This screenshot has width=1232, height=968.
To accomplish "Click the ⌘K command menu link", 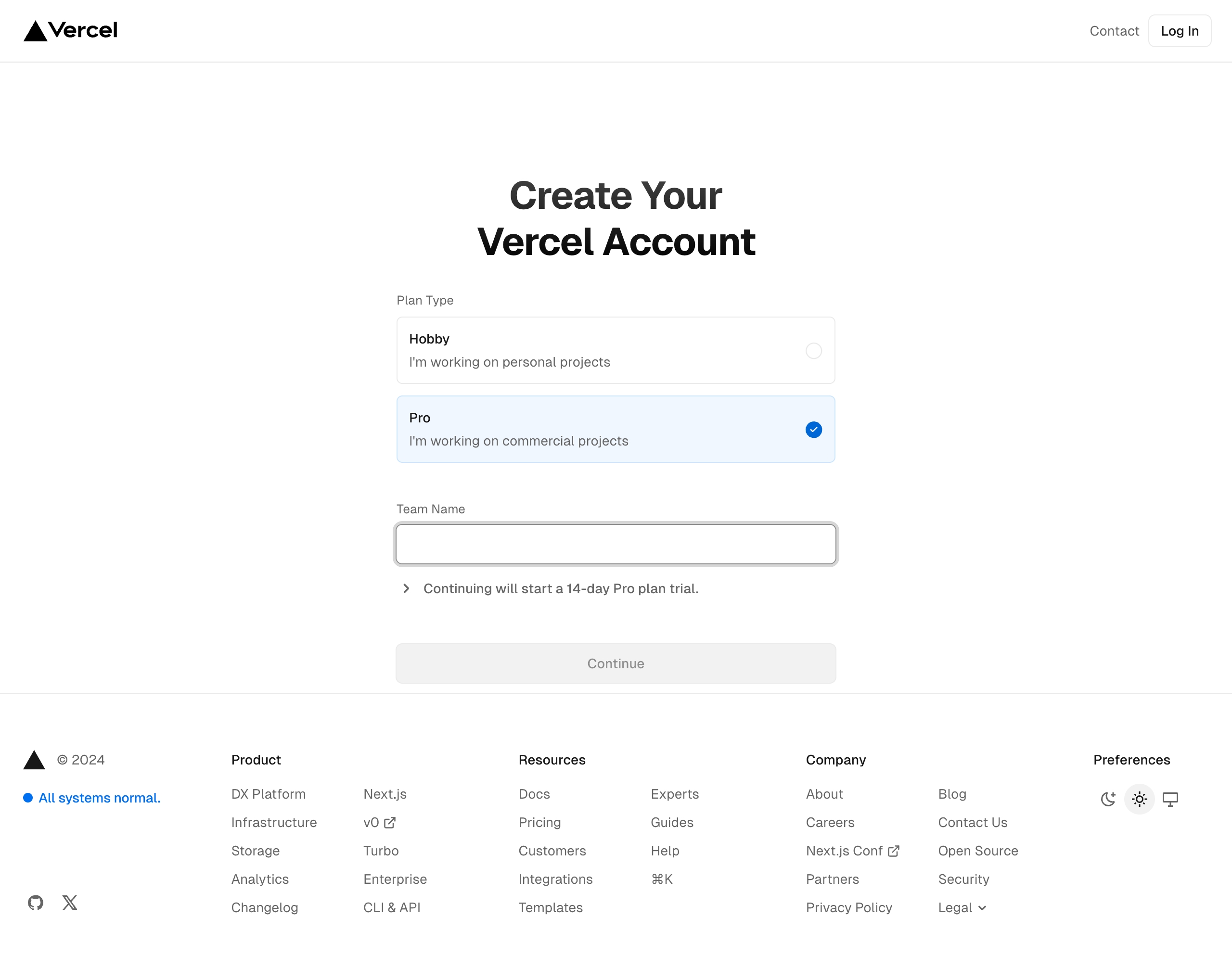I will [662, 879].
